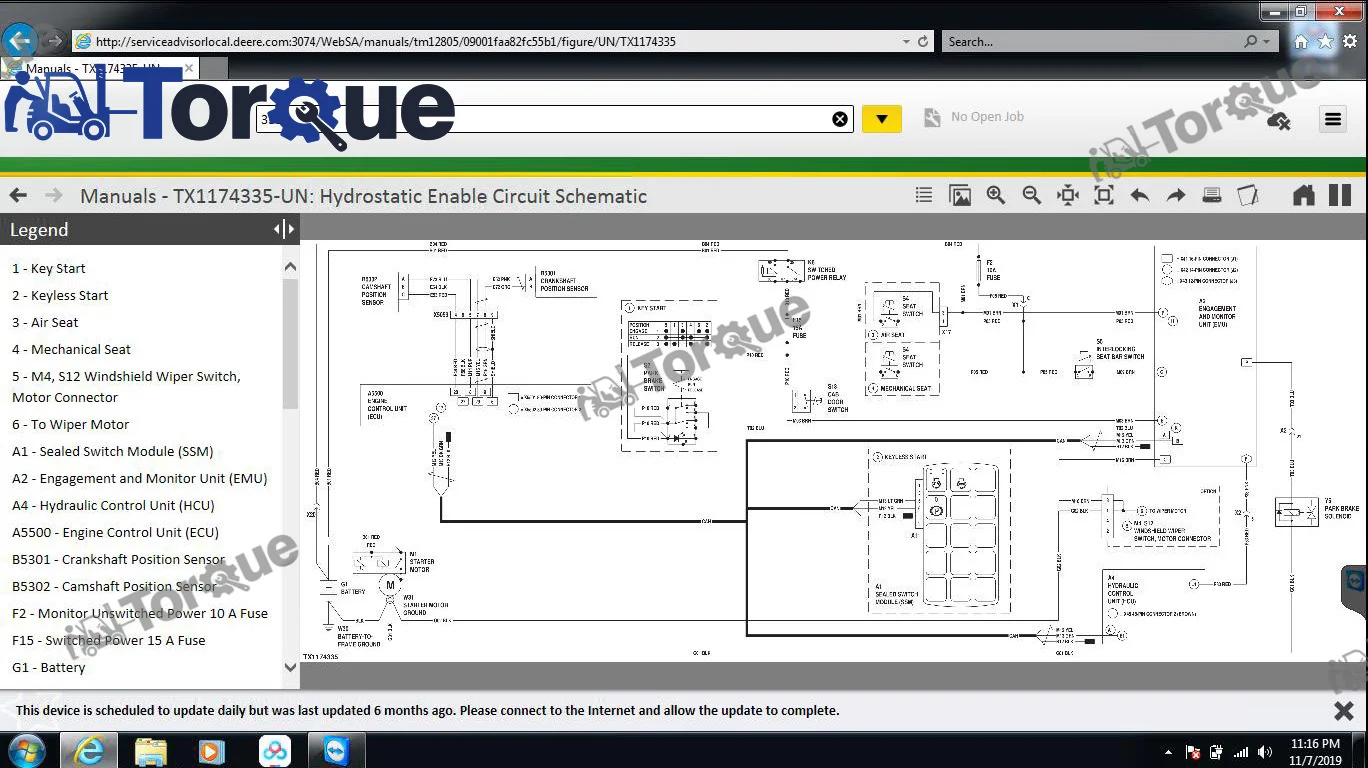Select legend entry B5302 - Camshaft Position Sensor
Image resolution: width=1368 pixels, height=768 pixels.
click(115, 586)
